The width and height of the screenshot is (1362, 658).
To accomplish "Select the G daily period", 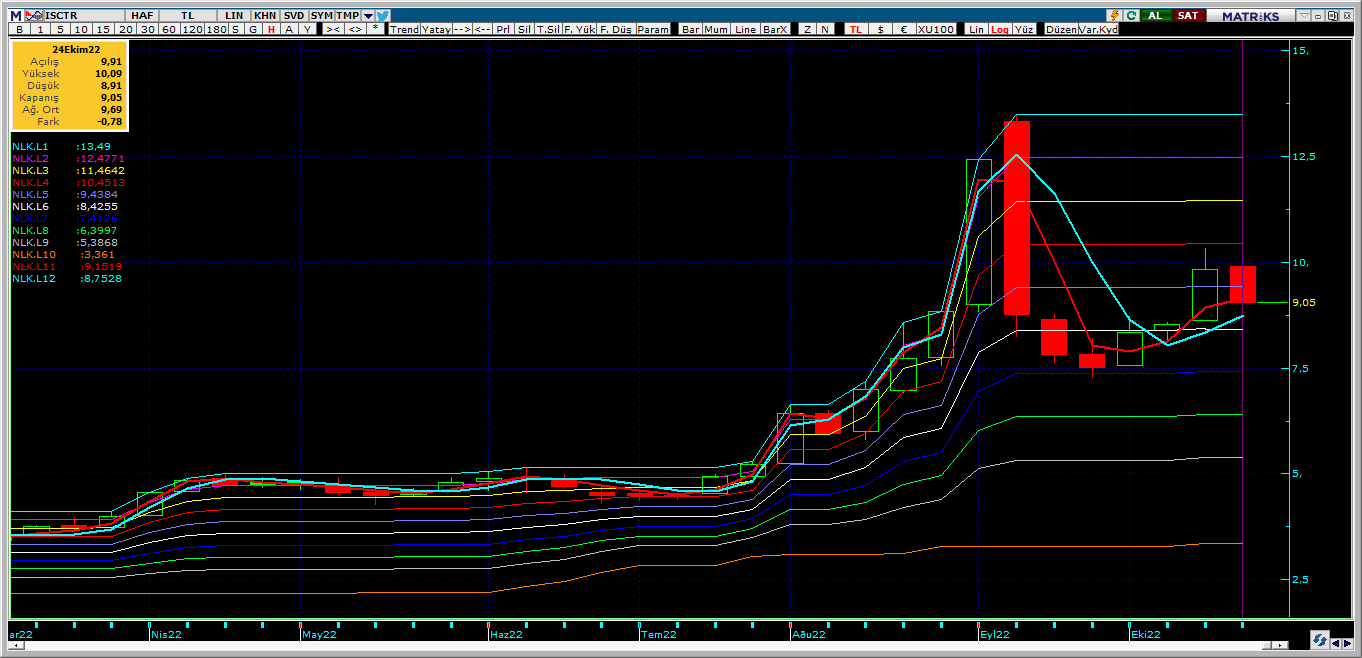I will coord(253,29).
